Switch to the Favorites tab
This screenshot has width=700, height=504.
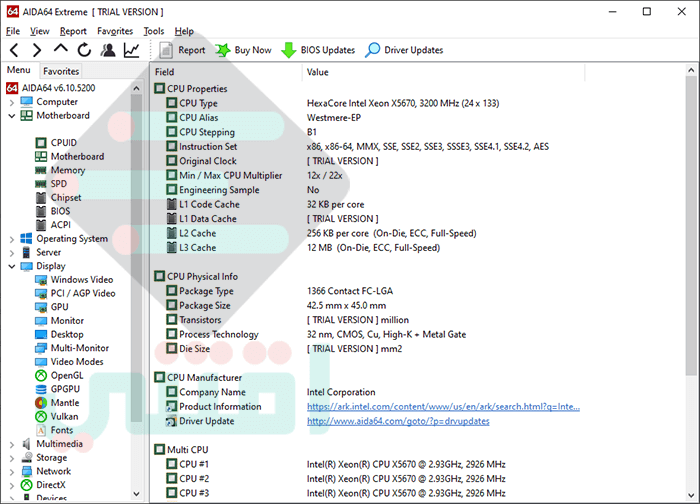pos(61,71)
